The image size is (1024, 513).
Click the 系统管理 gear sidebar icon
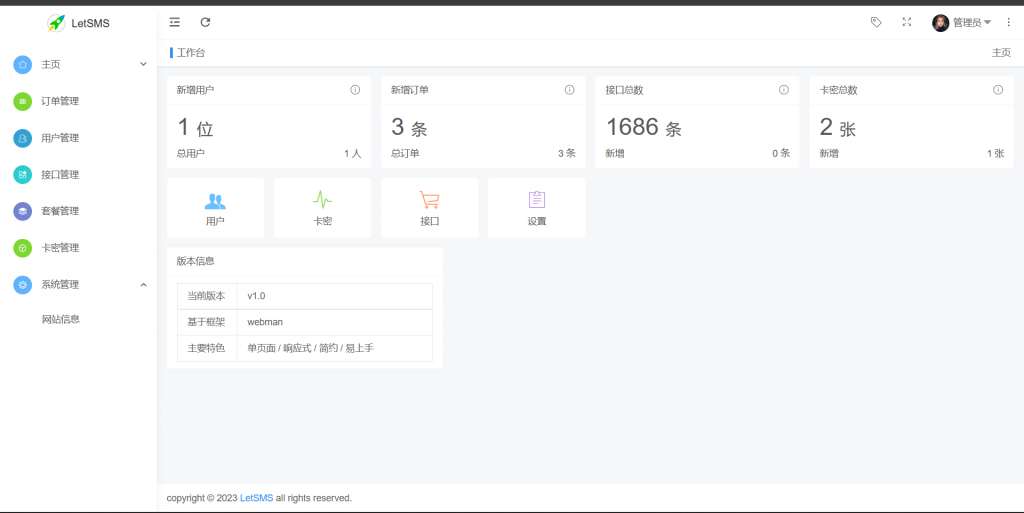[x=22, y=285]
